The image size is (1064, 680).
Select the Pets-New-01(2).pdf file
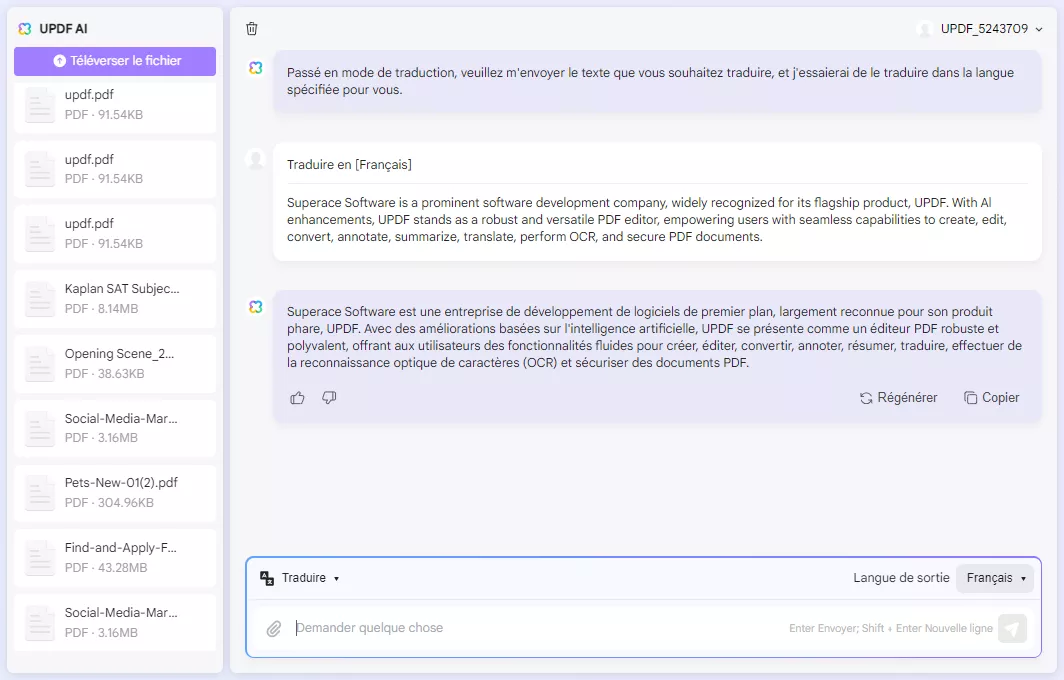(114, 492)
